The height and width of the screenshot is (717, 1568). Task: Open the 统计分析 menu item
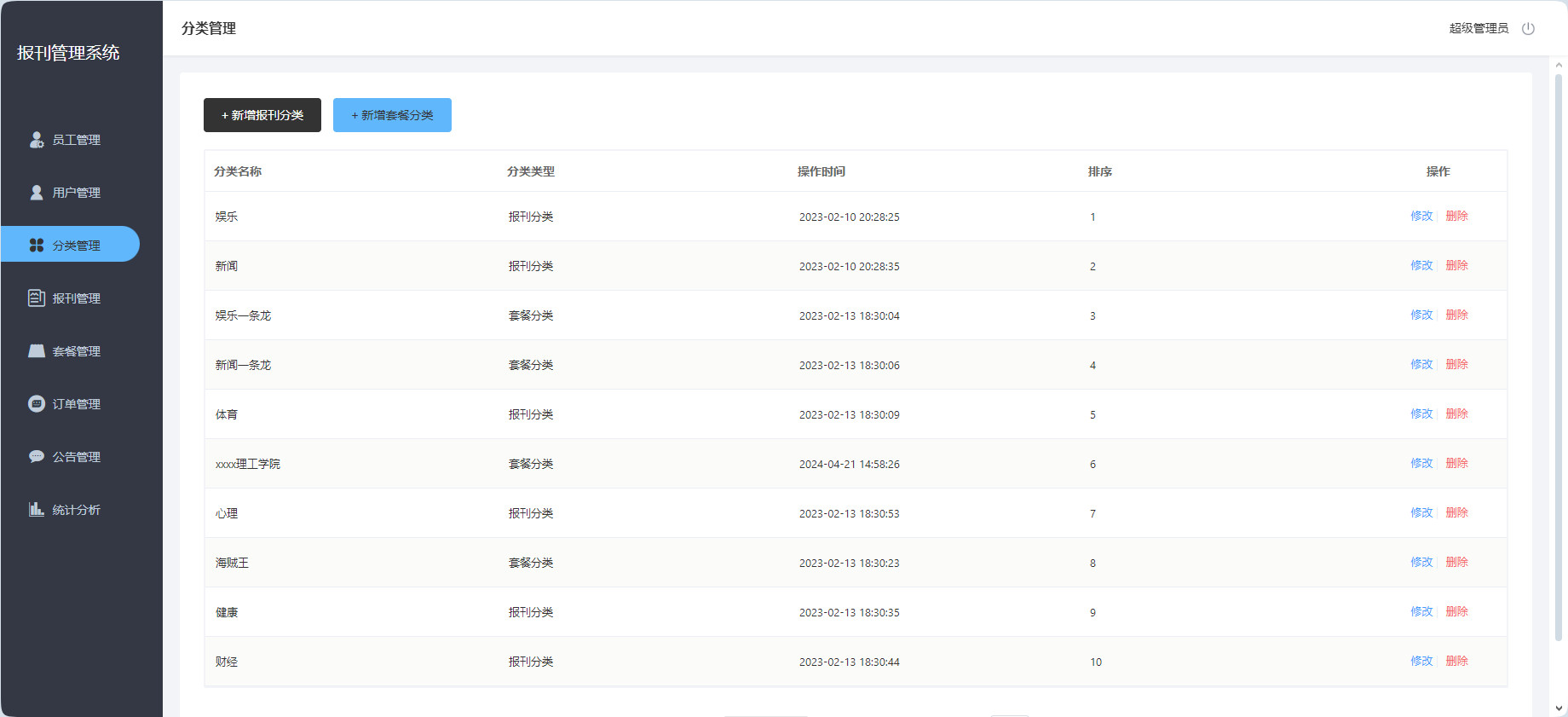click(77, 510)
